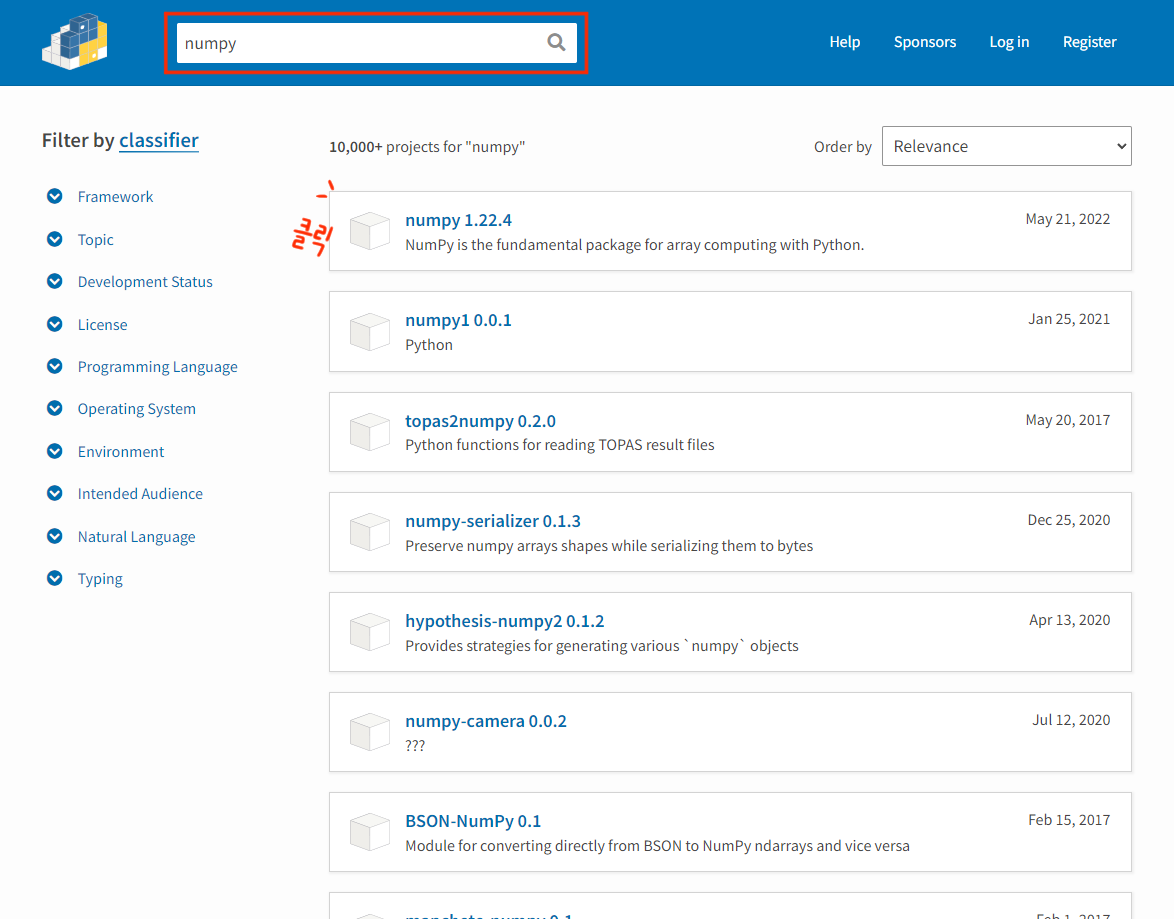Click the cube icon beside numpy1 0.0.1
The height and width of the screenshot is (919, 1174).
click(369, 332)
